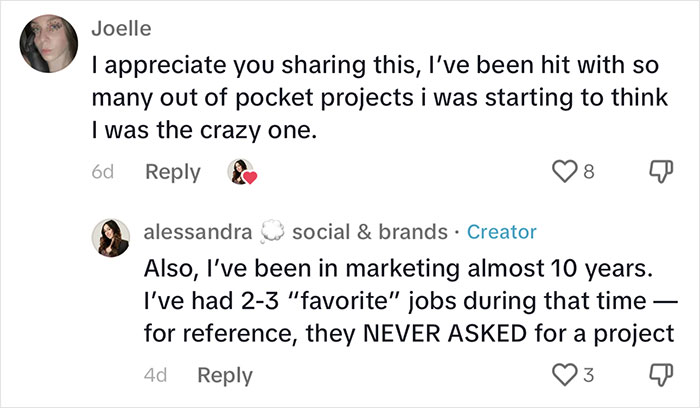Open the Joelle username link

pyautogui.click(x=121, y=29)
